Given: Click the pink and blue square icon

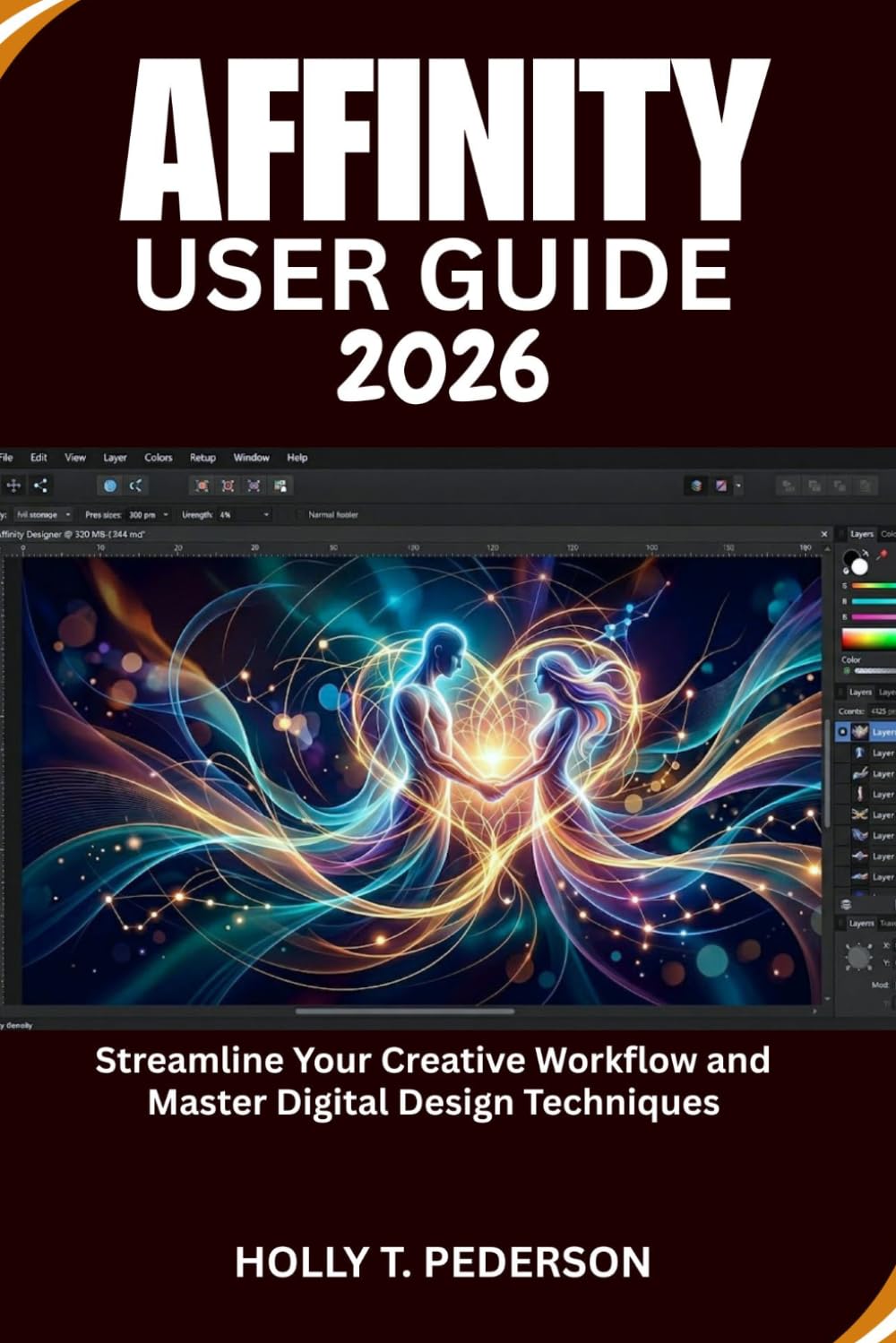Looking at the screenshot, I should pos(721,486).
